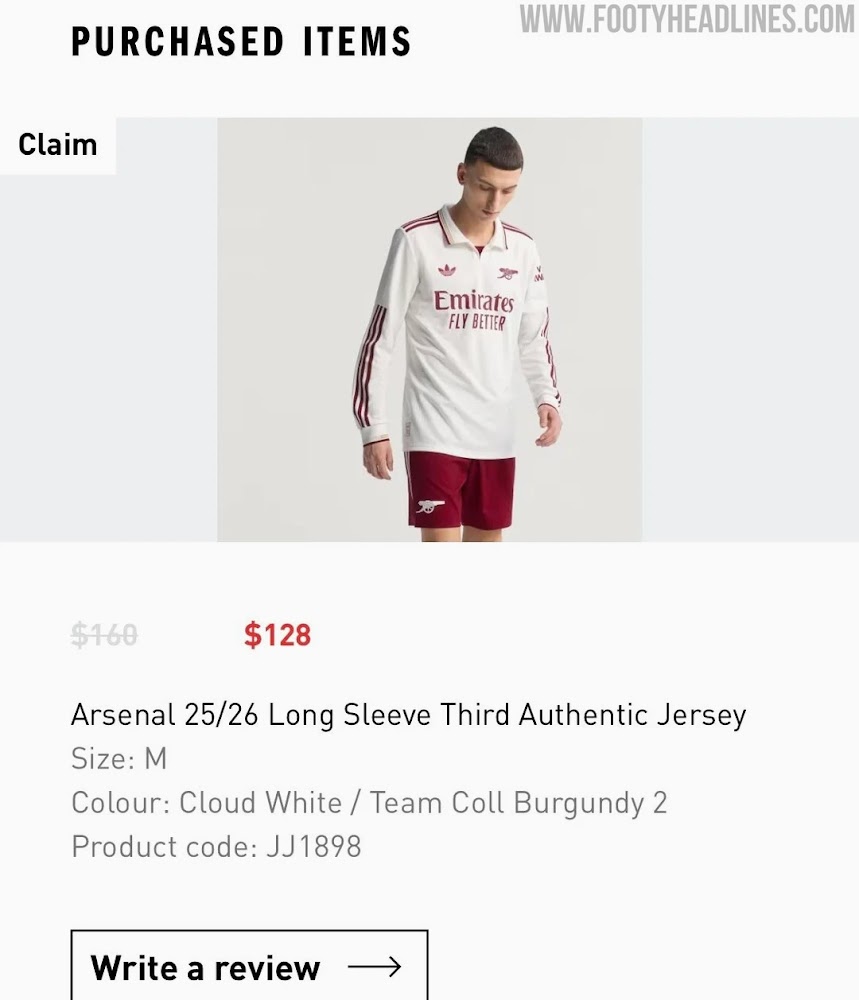Select the Product code JJ1898 text
859x1000 pixels.
(216, 847)
